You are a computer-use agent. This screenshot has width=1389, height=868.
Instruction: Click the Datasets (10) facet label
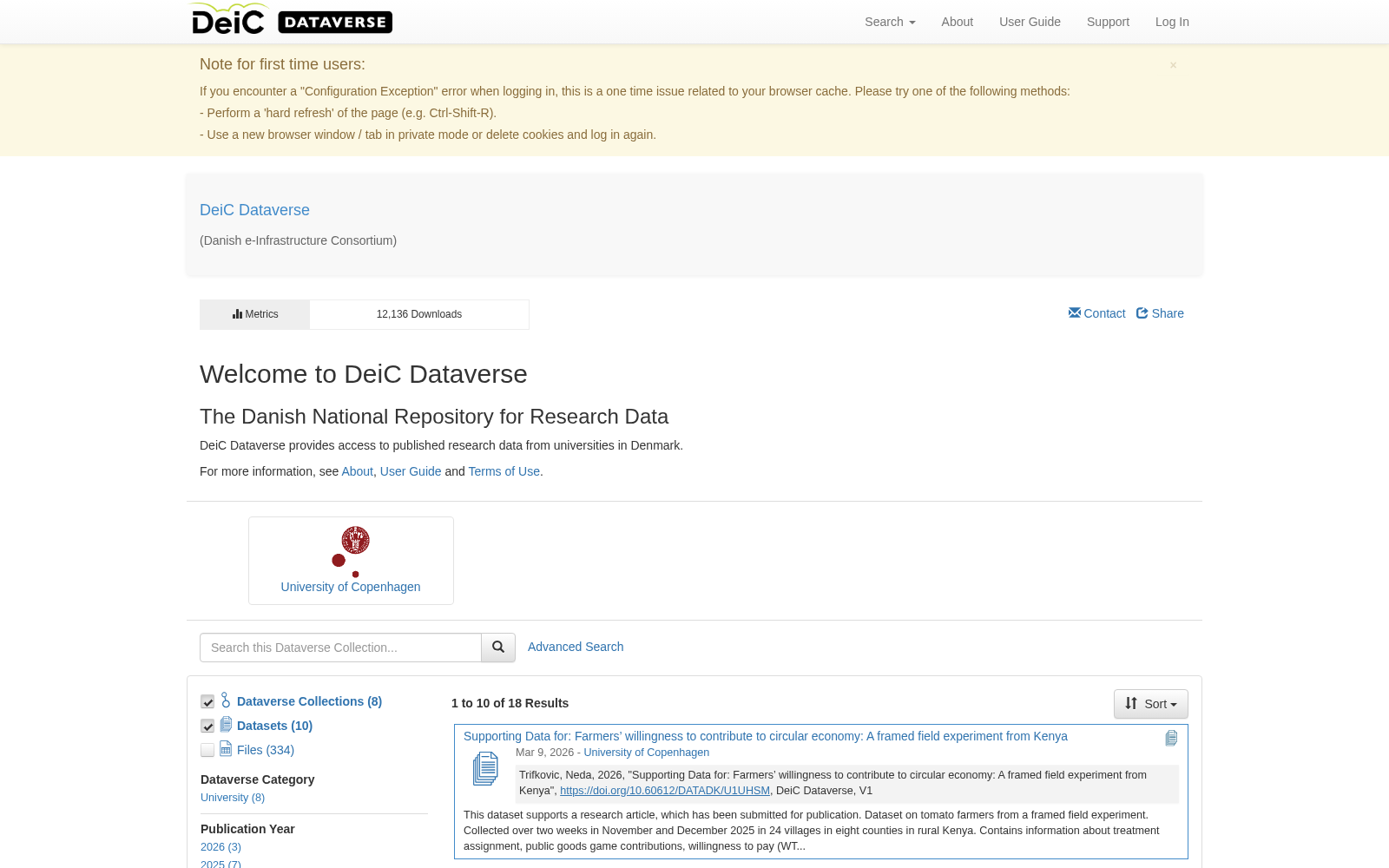point(274,726)
